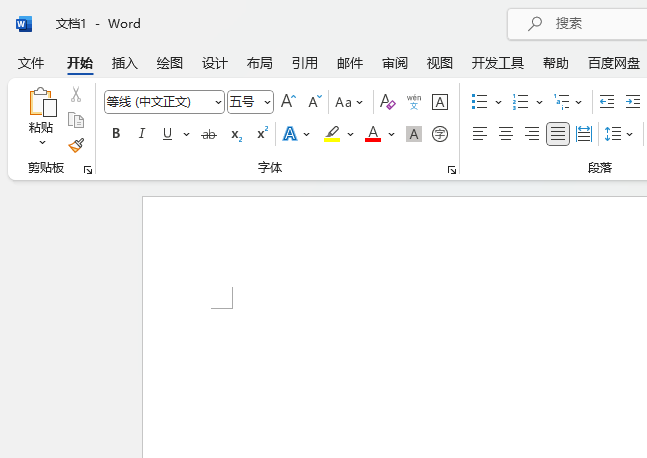The height and width of the screenshot is (458, 647).
Task: Switch to the 插入 tab
Action: pyautogui.click(x=125, y=63)
